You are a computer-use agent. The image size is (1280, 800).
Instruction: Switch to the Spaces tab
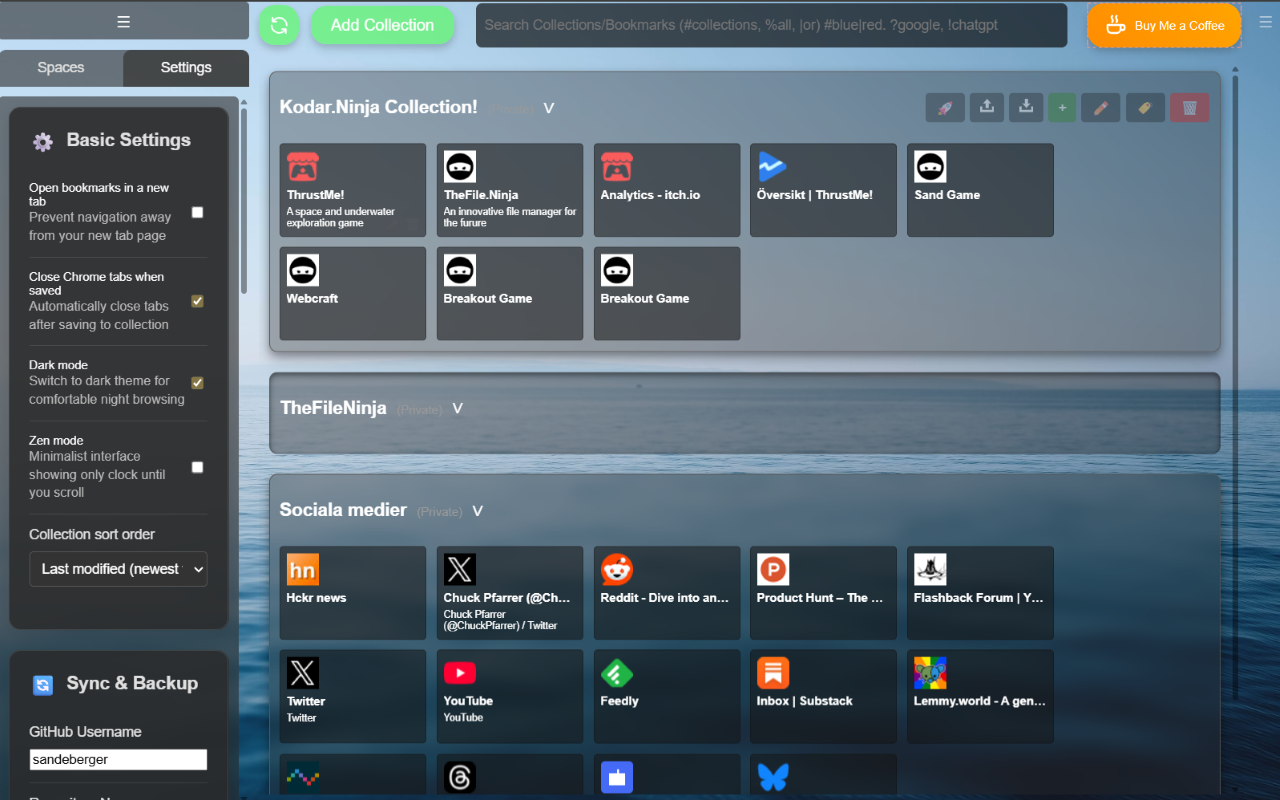click(61, 68)
